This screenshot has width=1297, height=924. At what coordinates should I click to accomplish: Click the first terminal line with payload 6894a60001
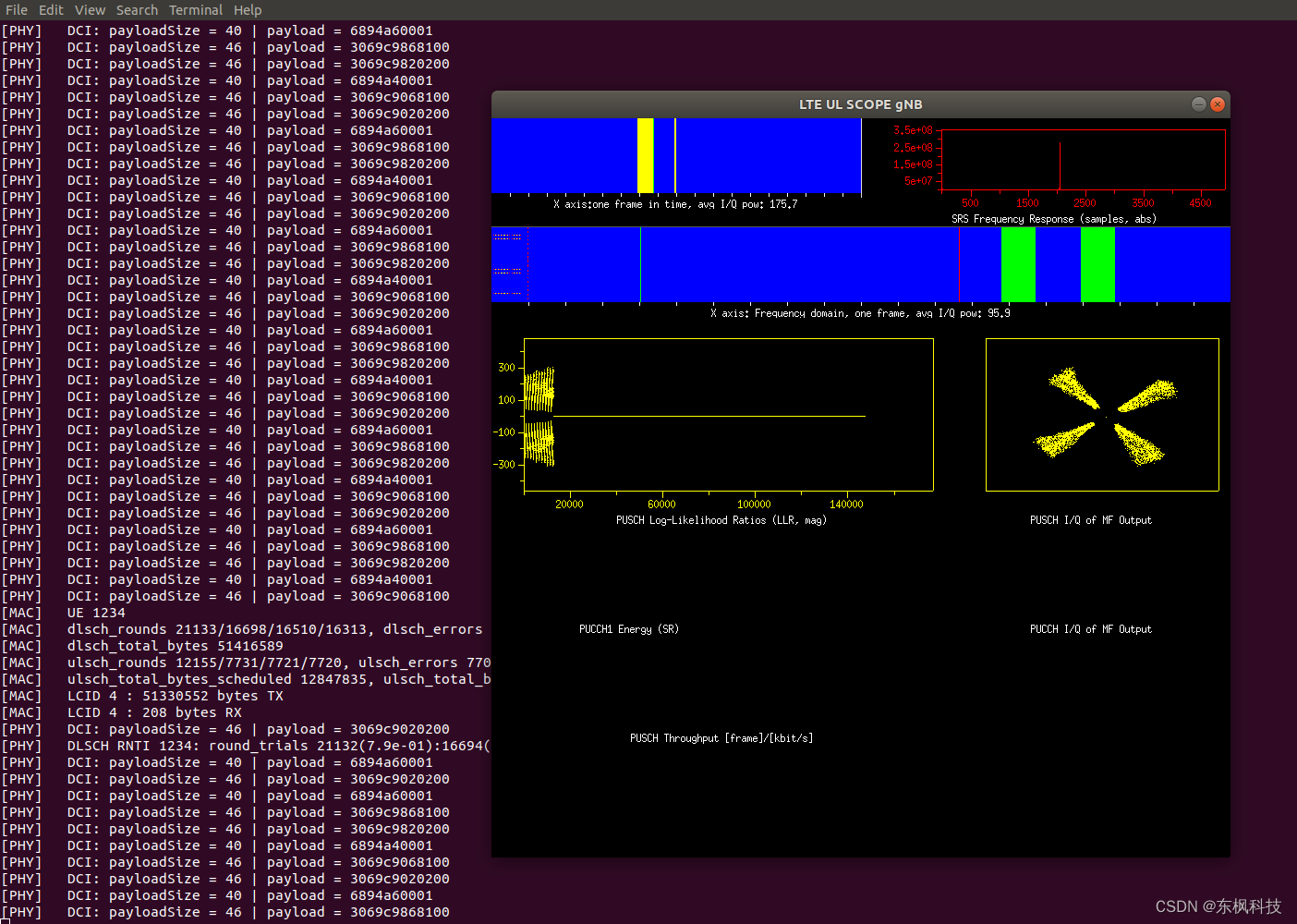[x=217, y=30]
